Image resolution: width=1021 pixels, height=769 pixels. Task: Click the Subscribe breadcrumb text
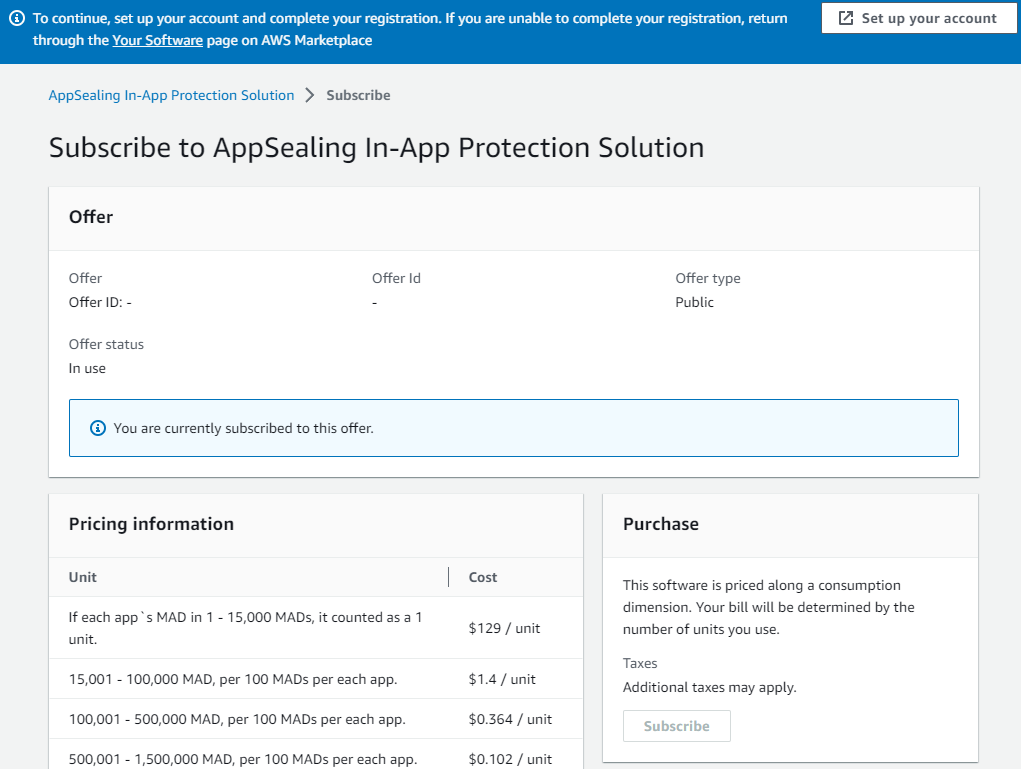pyautogui.click(x=358, y=95)
